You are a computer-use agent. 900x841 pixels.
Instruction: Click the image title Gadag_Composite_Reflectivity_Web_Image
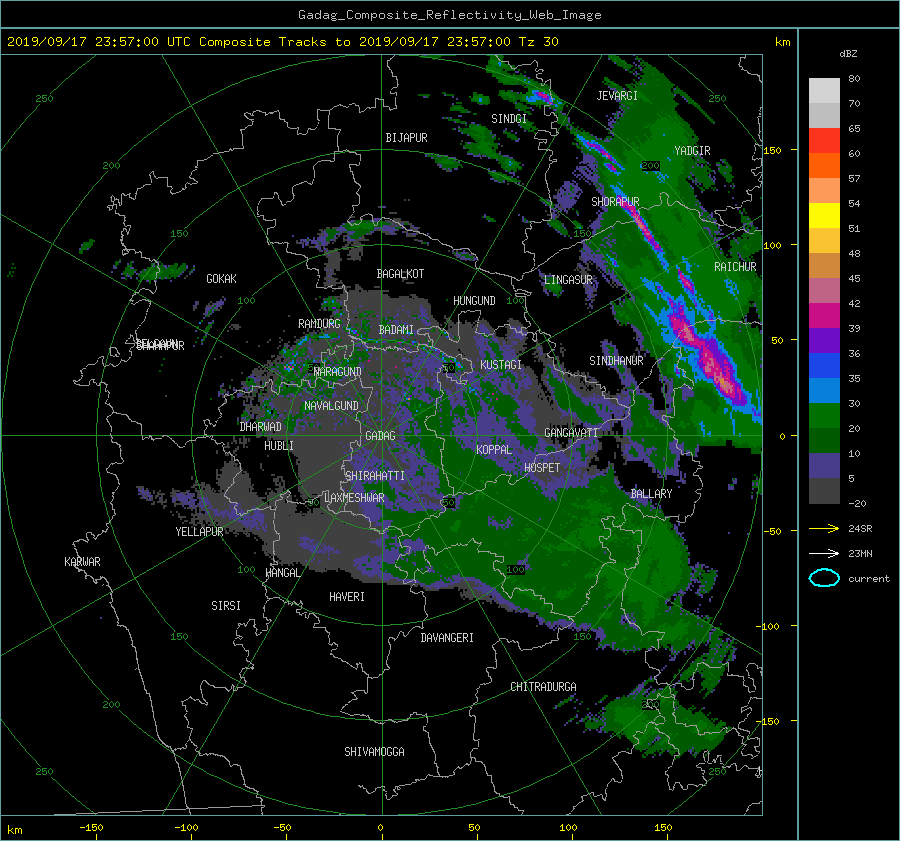click(x=449, y=15)
